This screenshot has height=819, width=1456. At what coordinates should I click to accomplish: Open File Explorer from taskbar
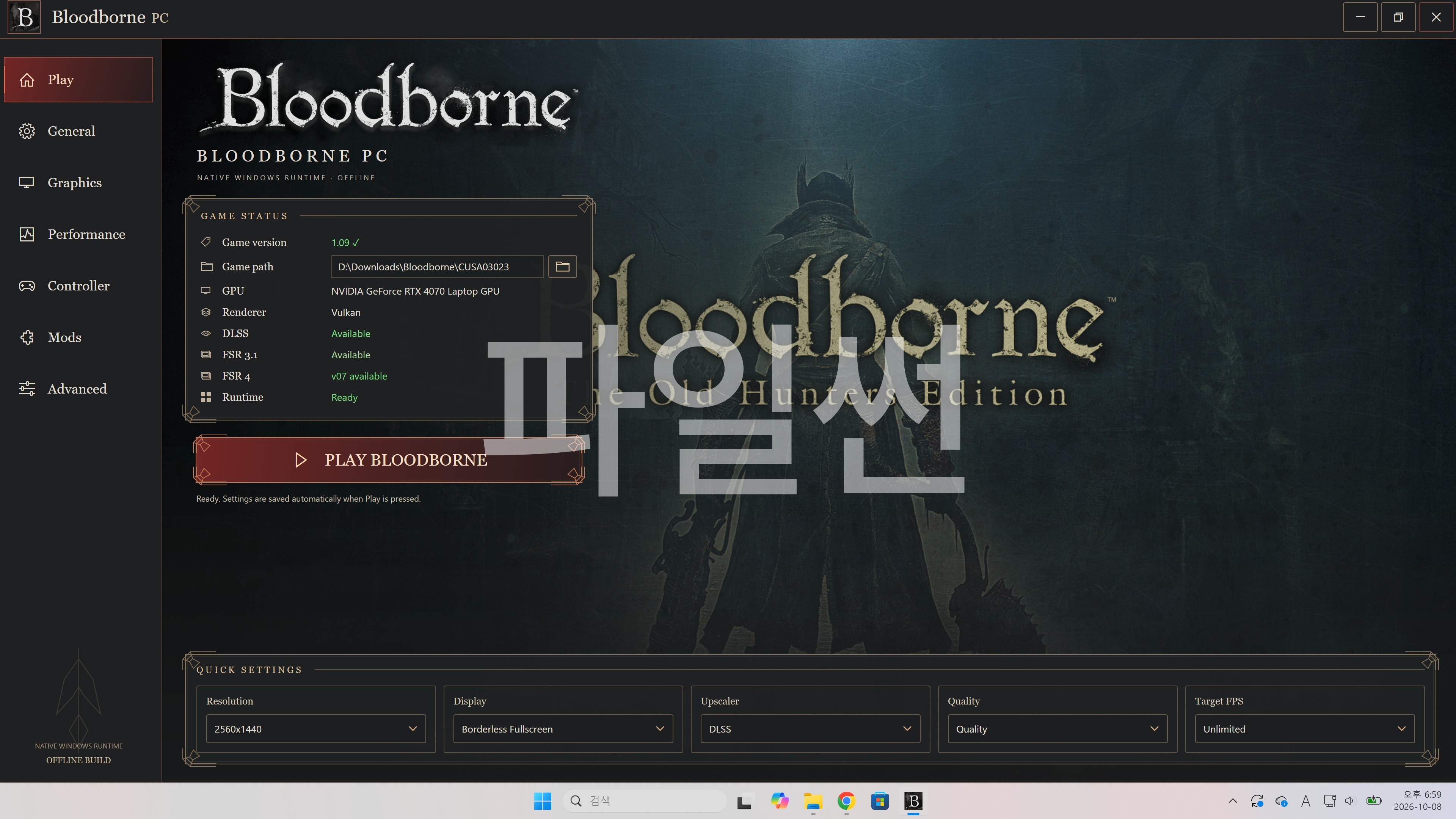(x=813, y=801)
